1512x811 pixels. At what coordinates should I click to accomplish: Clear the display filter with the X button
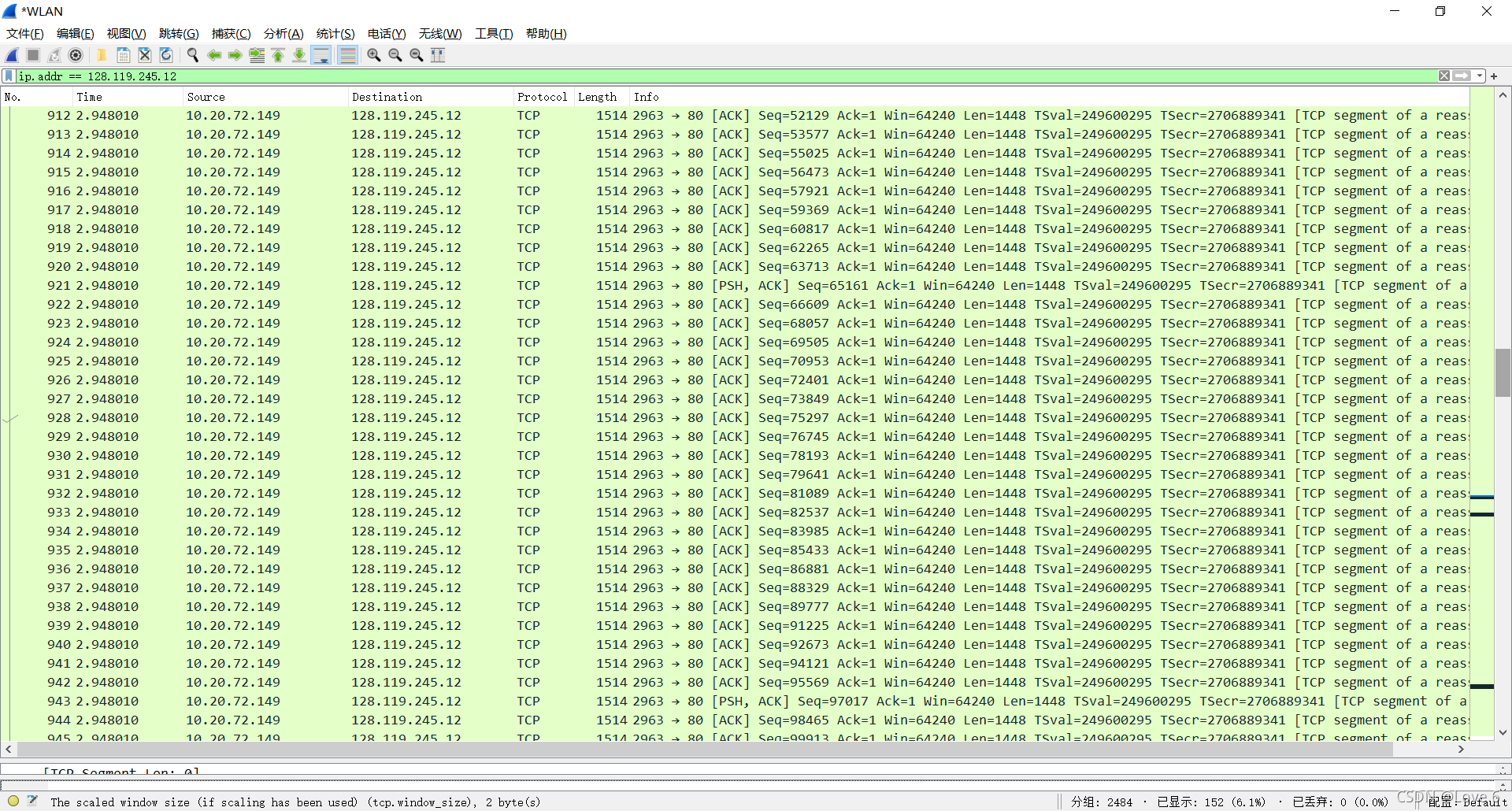(x=1444, y=76)
